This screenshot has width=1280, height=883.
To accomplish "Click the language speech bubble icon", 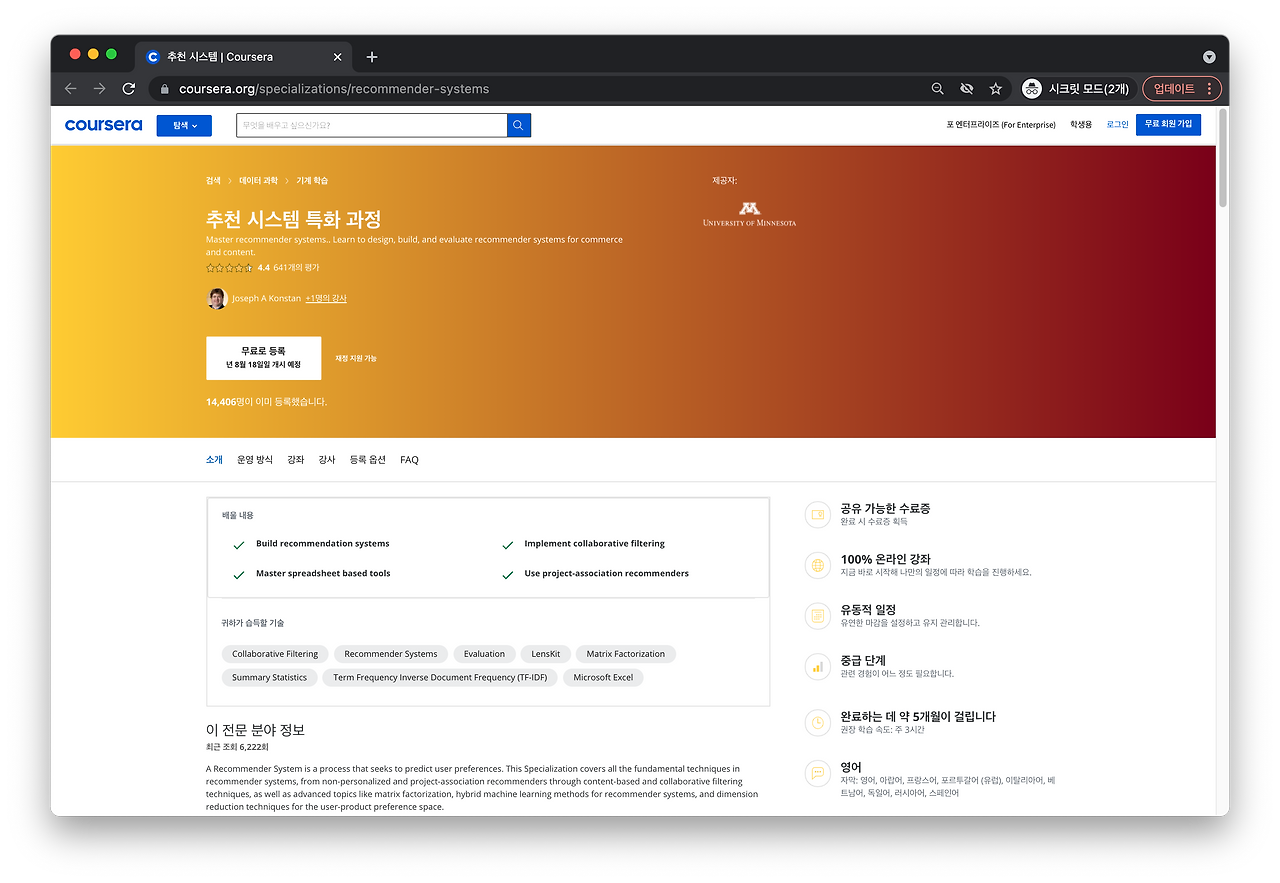I will click(x=818, y=773).
